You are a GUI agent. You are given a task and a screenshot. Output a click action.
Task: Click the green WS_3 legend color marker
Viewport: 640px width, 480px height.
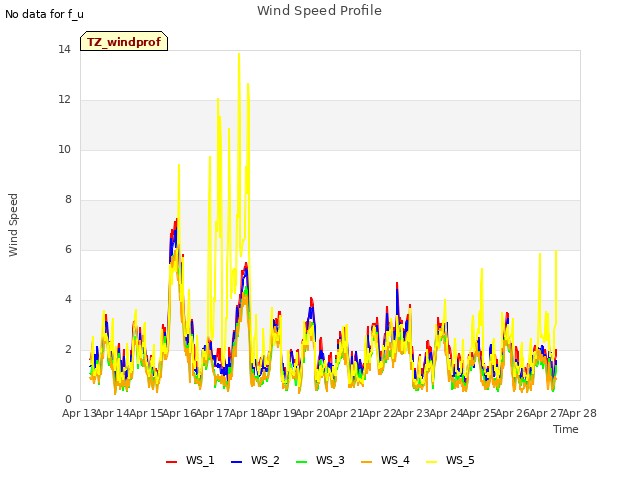click(302, 462)
